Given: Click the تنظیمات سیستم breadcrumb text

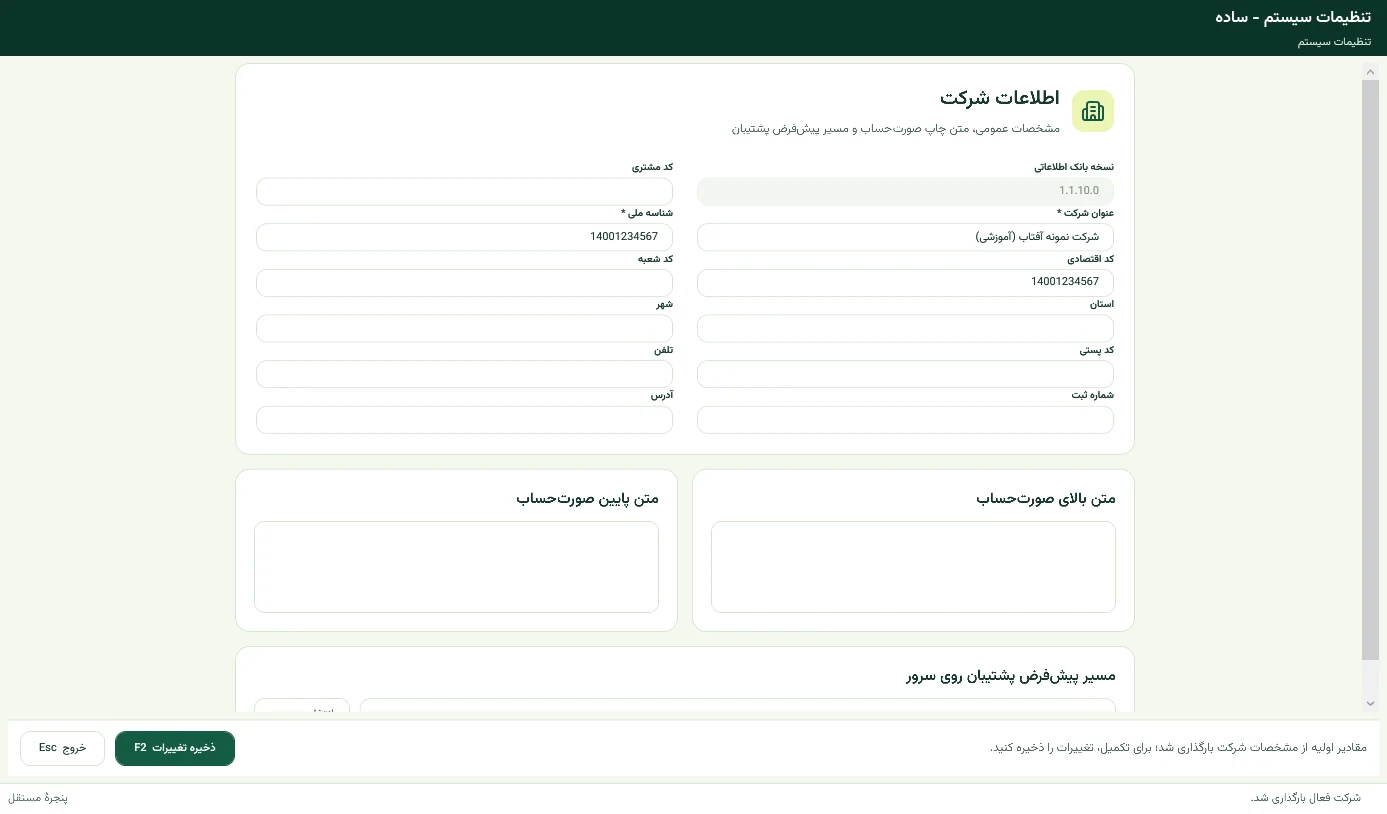Looking at the screenshot, I should pyautogui.click(x=1334, y=42).
